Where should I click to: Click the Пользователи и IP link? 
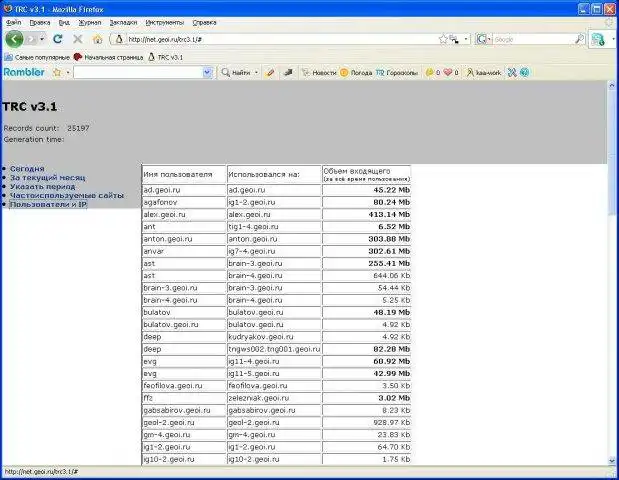pyautogui.click(x=48, y=204)
